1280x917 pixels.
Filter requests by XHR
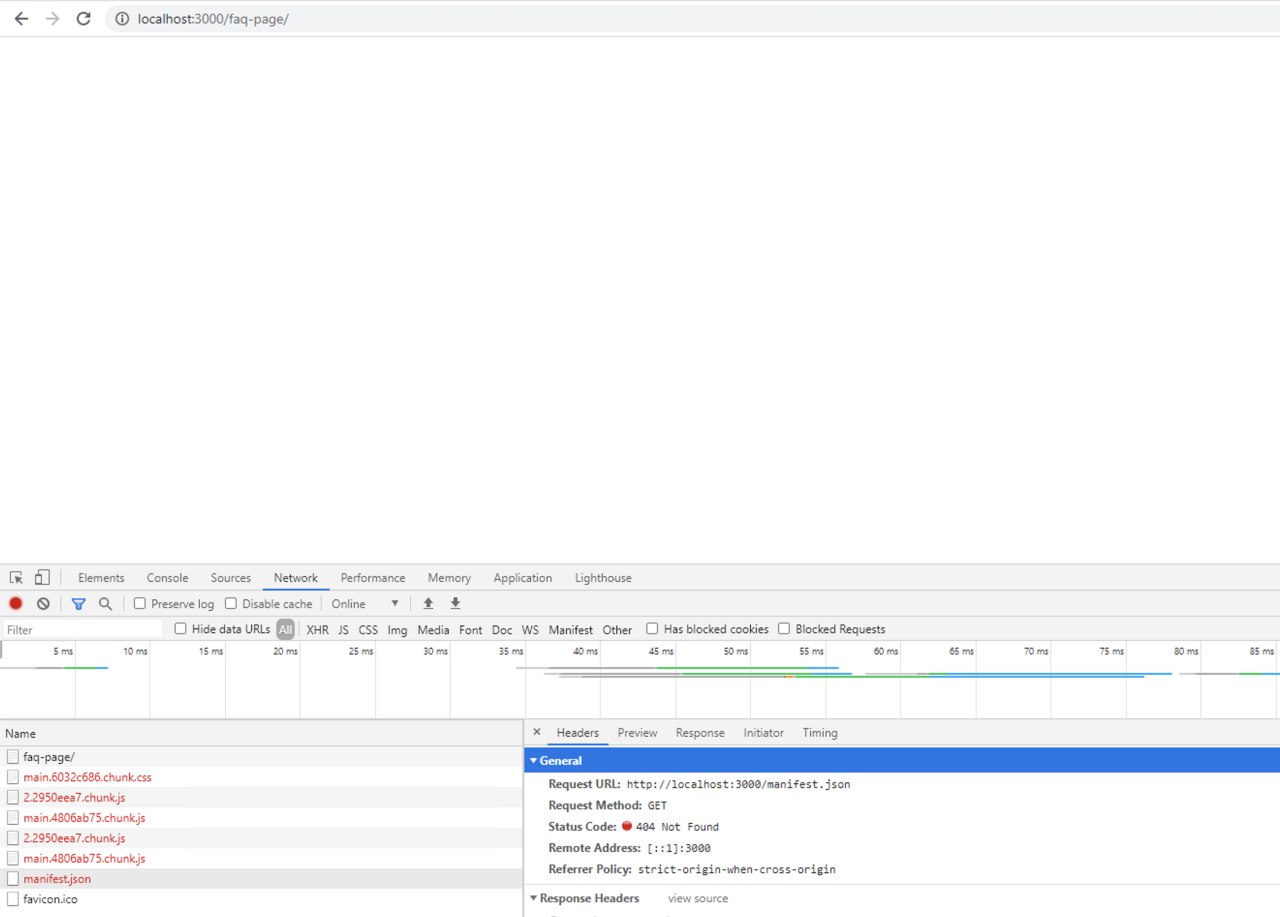(x=317, y=630)
